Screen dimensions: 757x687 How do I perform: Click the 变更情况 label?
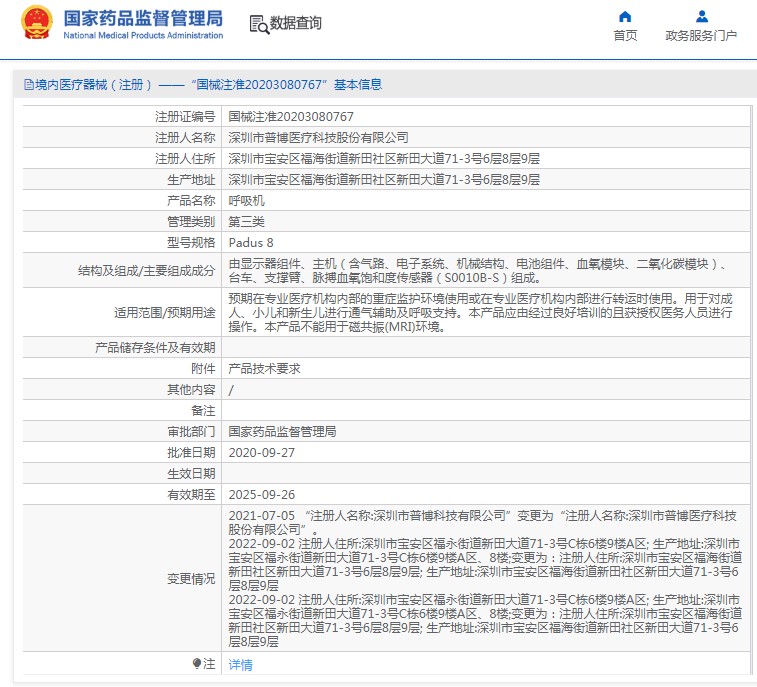point(191,578)
